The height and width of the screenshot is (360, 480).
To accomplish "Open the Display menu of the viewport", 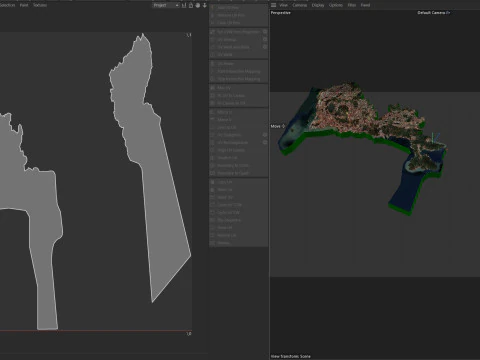I will [x=318, y=5].
